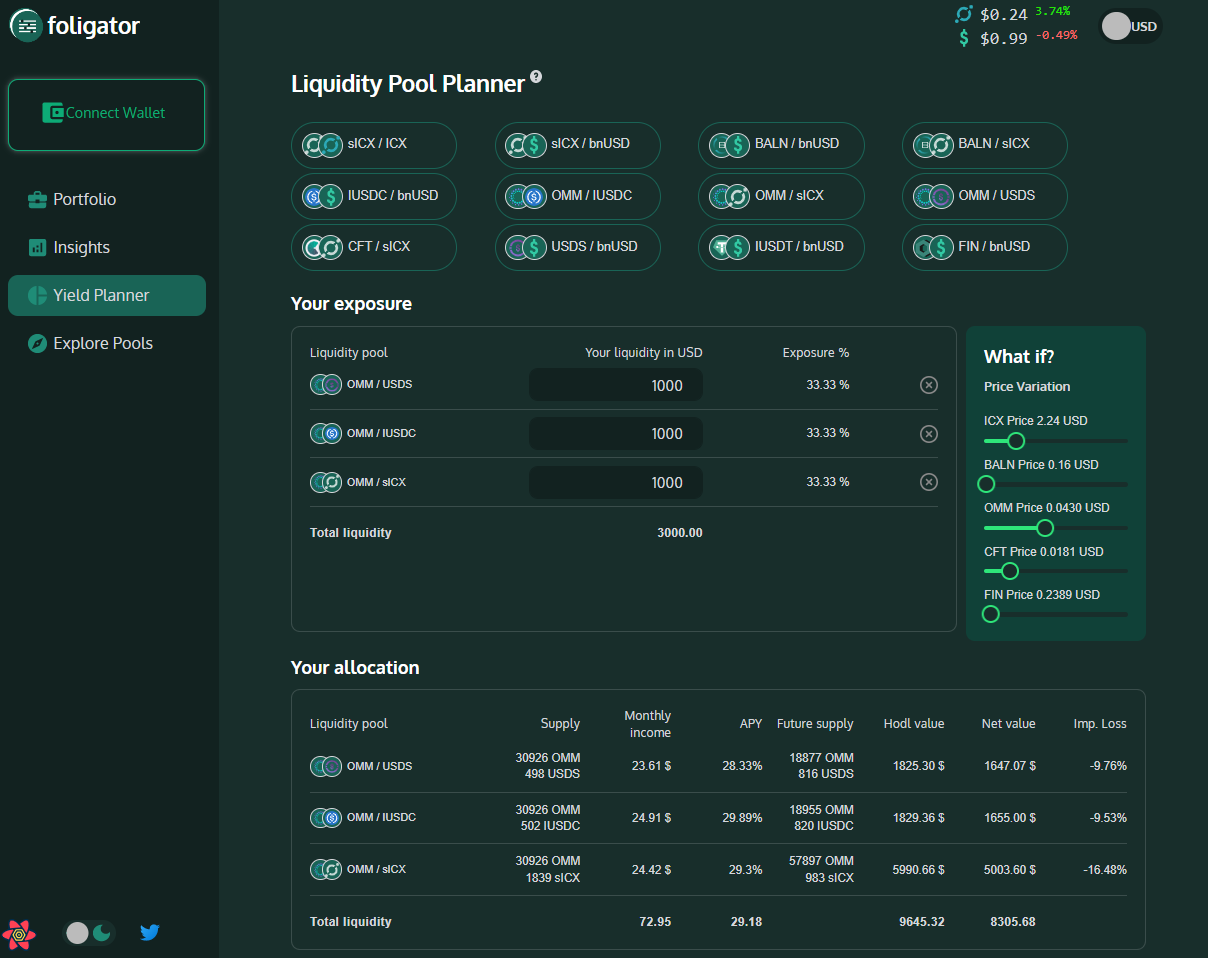Viewport: 1208px width, 958px height.
Task: Adjust the OMM Price slider handle
Action: tap(1045, 528)
